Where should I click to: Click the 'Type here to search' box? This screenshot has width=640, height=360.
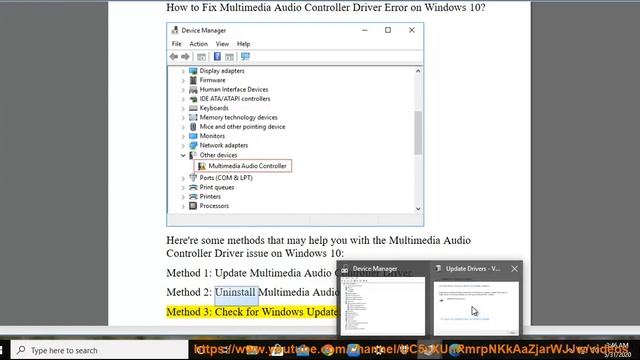99,350
